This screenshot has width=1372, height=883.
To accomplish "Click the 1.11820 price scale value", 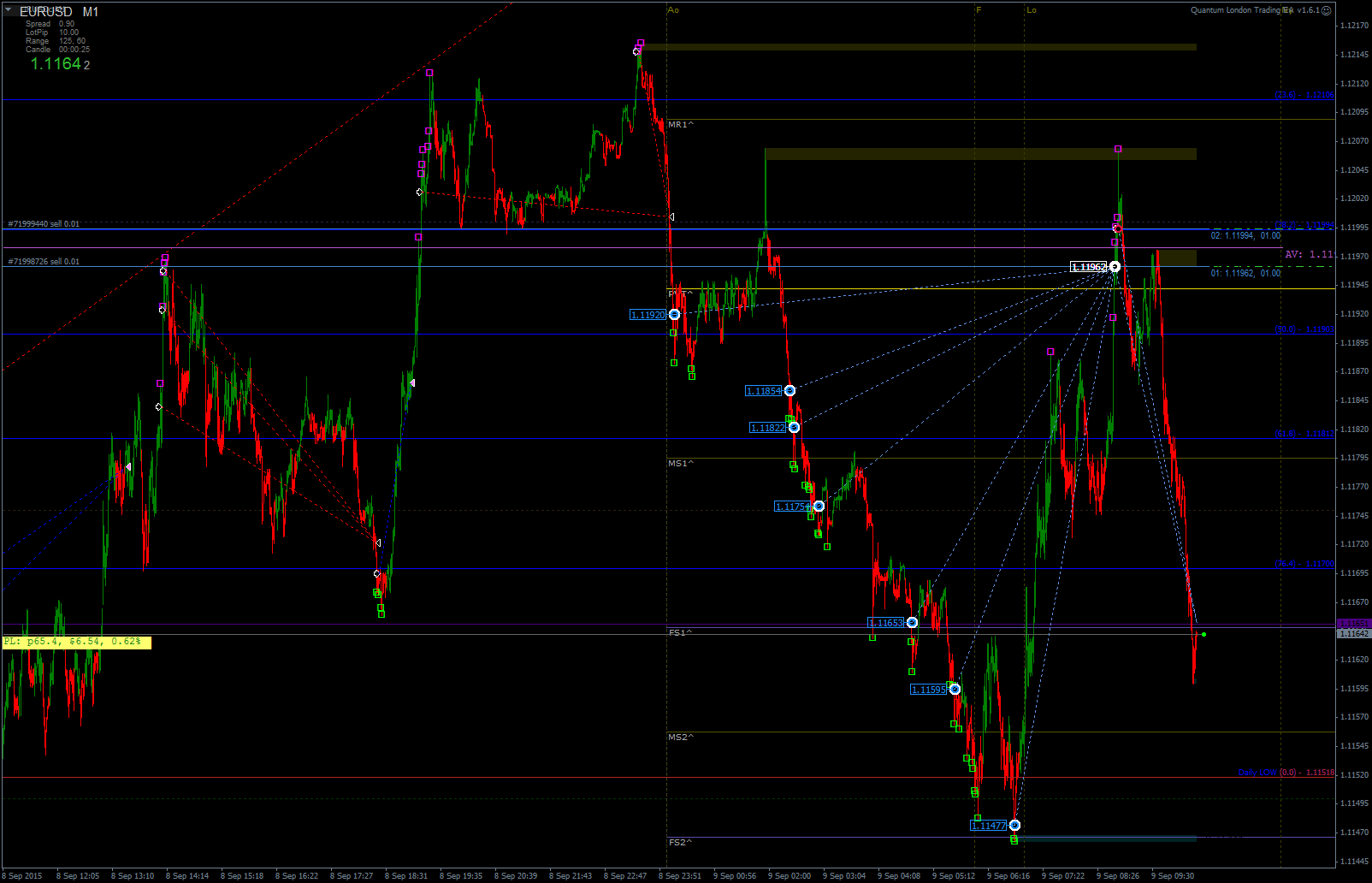I will [1354, 430].
